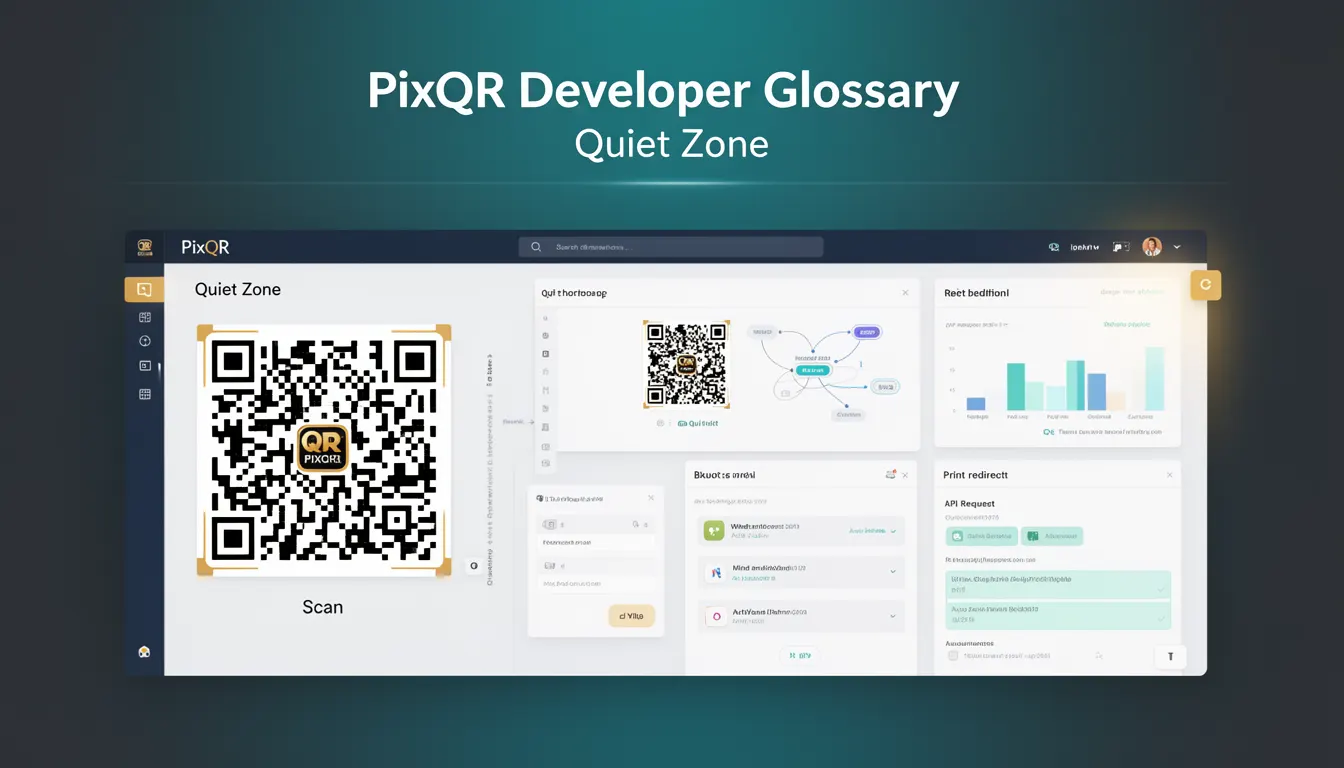Click the first green button under API Request
This screenshot has width=1344, height=768.
coord(981,536)
